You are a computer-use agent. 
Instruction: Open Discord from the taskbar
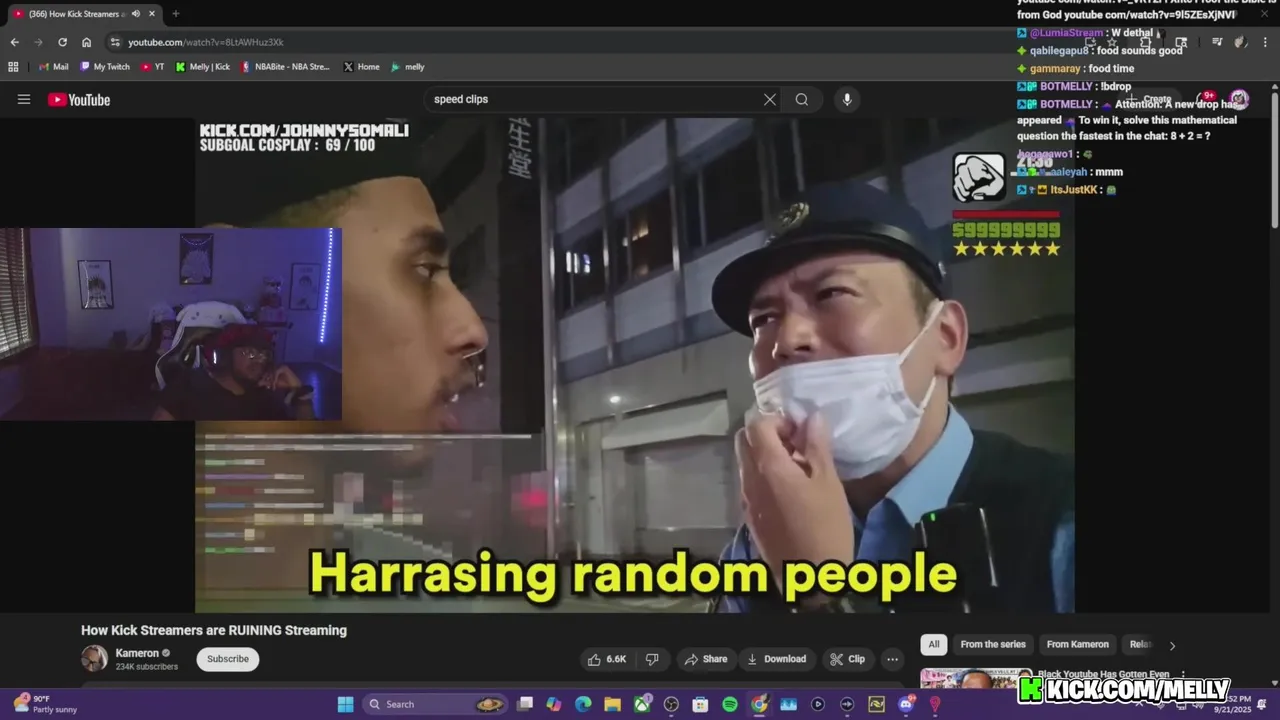click(x=906, y=704)
